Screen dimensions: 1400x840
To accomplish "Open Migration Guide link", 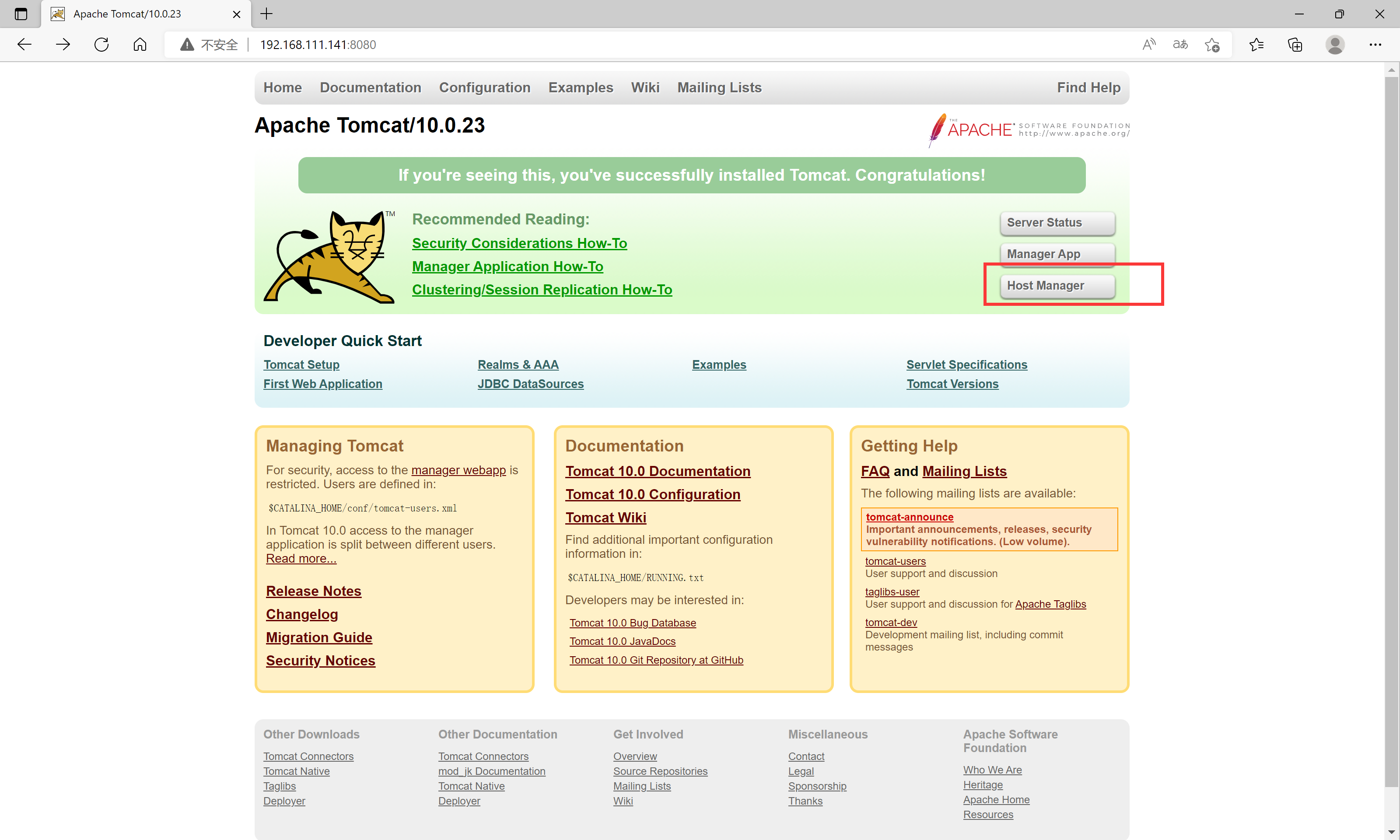I will [319, 638].
